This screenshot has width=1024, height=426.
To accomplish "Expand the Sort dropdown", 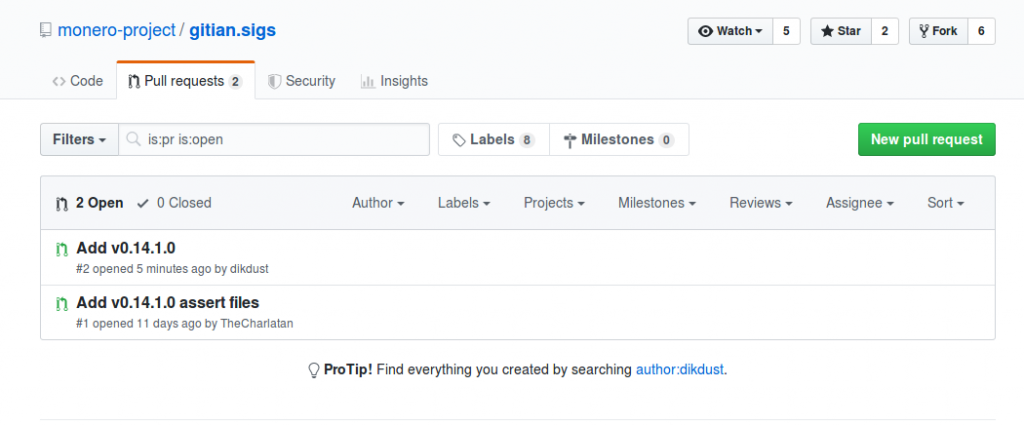I will click(946, 203).
